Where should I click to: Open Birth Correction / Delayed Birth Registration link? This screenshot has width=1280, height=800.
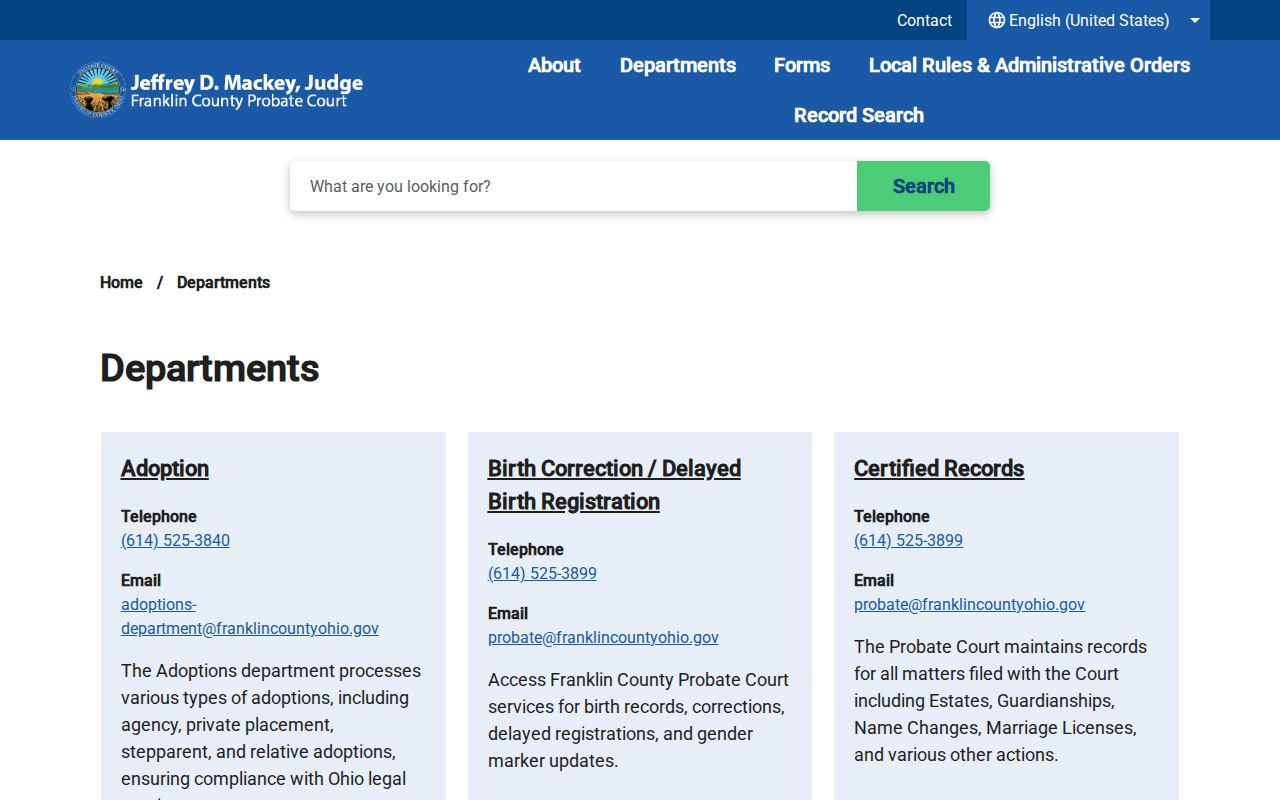coord(614,485)
